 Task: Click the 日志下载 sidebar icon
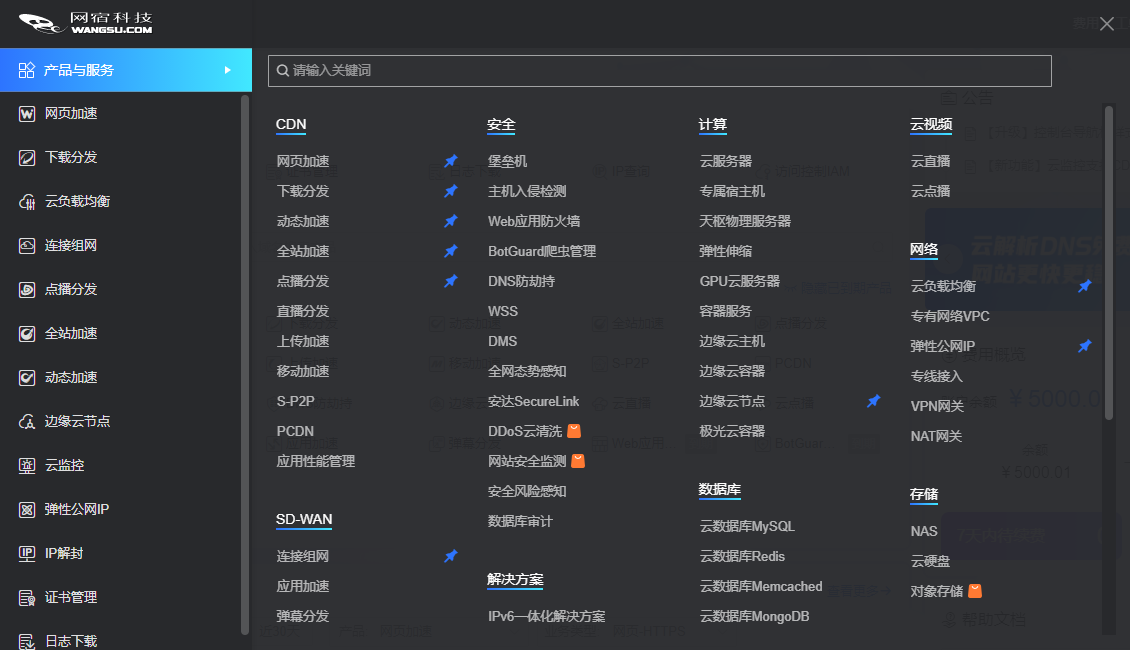[27, 641]
